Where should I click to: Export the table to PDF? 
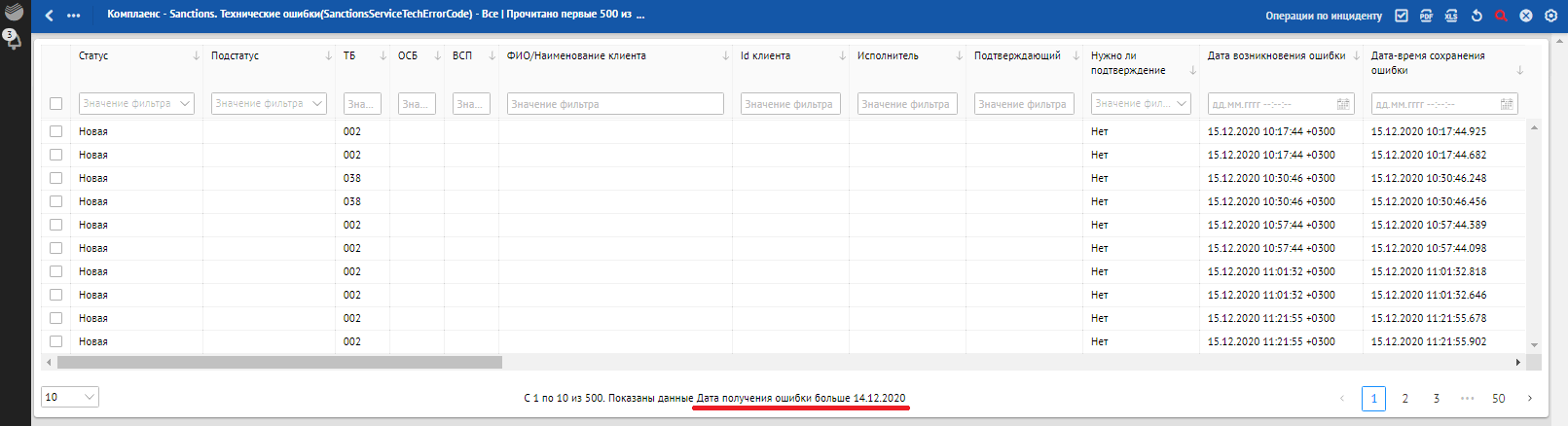tap(1426, 16)
